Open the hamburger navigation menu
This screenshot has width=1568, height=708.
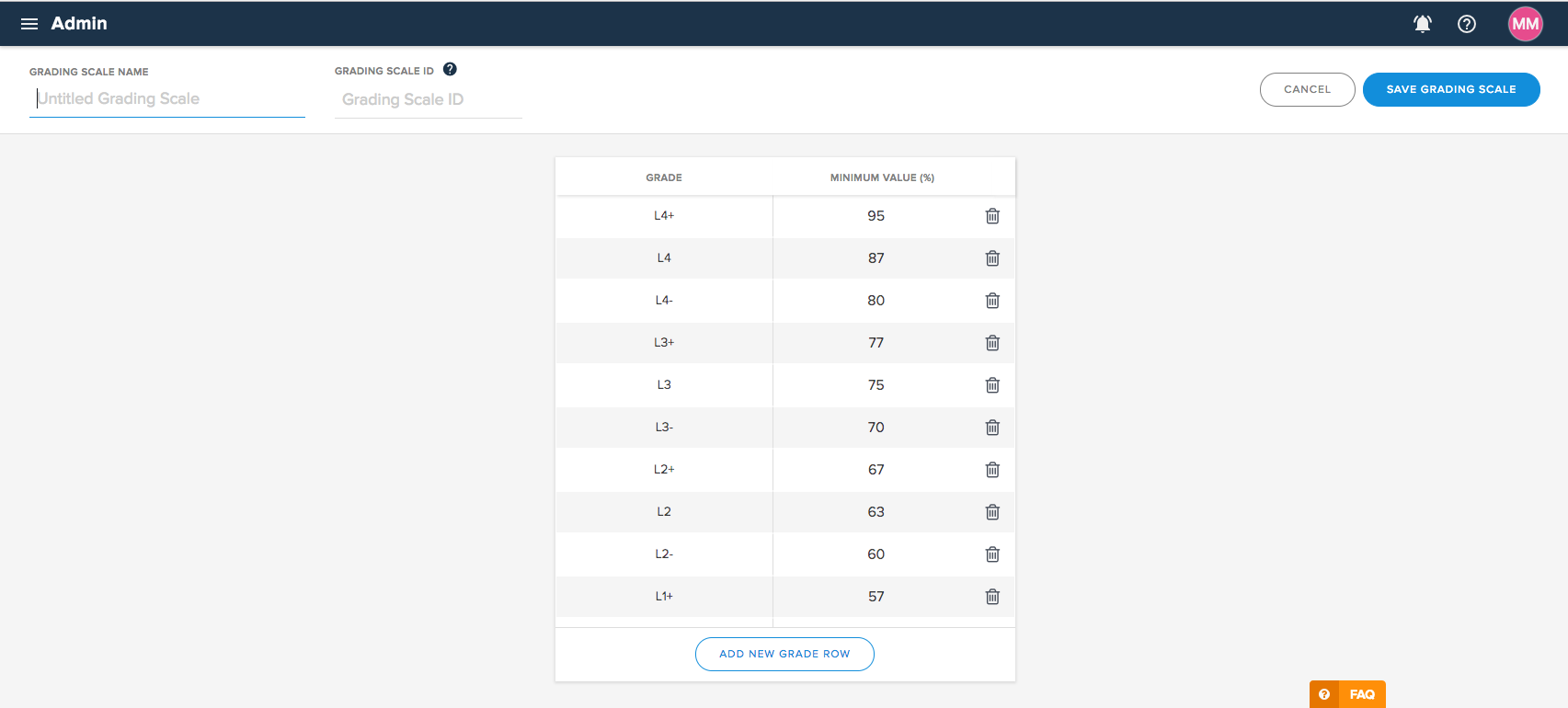click(29, 24)
